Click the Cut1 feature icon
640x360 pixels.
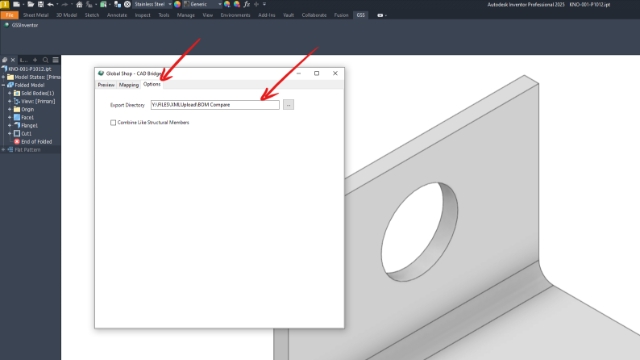tap(17, 133)
